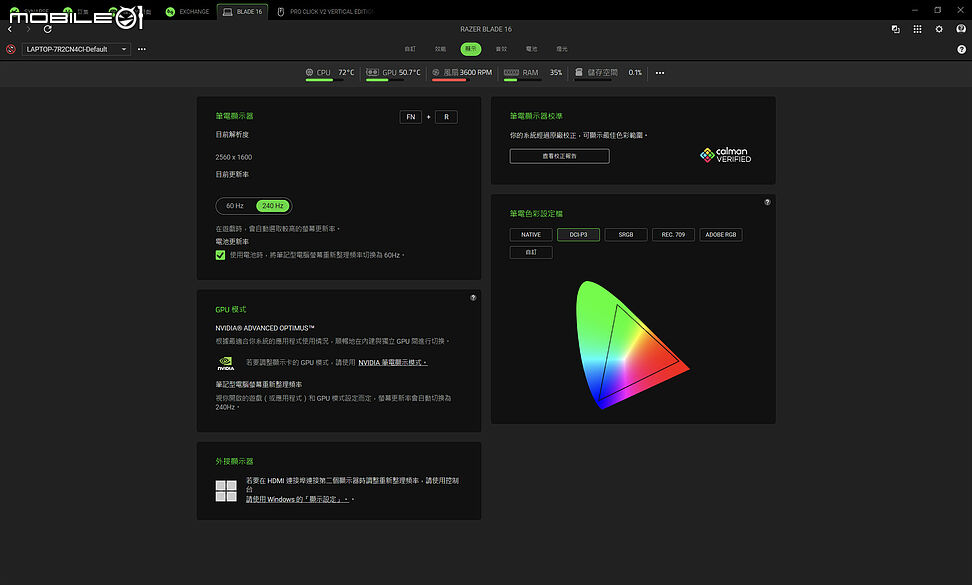Open help tooltip in GPU mode panel
972x585 pixels.
pyautogui.click(x=473, y=298)
